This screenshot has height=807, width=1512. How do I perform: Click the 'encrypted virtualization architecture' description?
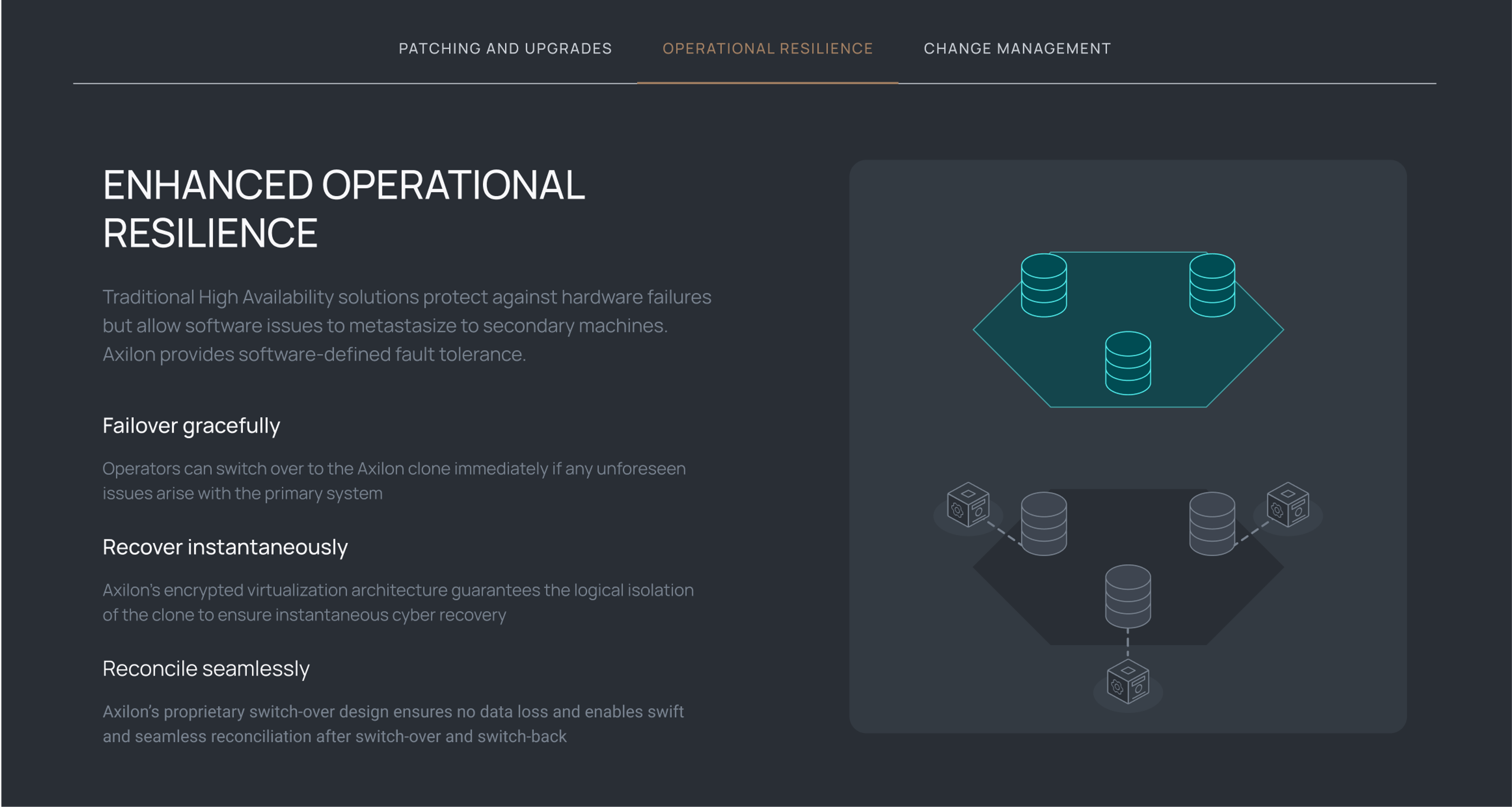click(398, 603)
